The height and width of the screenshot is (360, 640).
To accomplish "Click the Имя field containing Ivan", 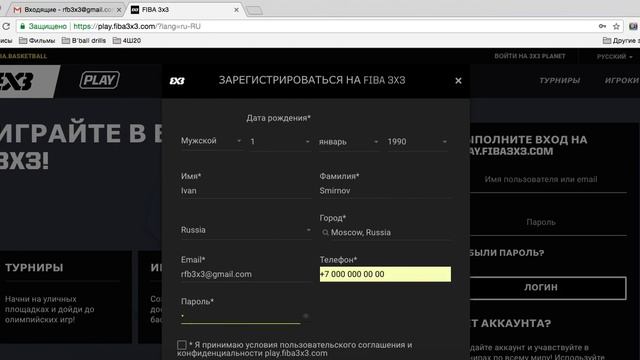I will click(x=246, y=191).
